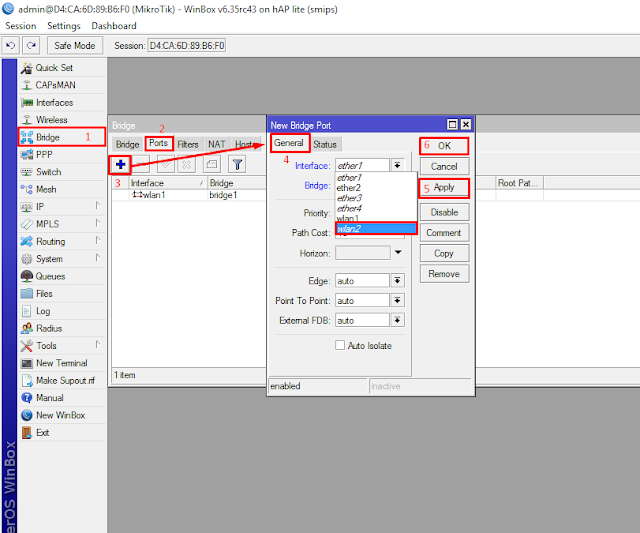The height and width of the screenshot is (533, 640).
Task: Click the OK button
Action: click(x=444, y=146)
